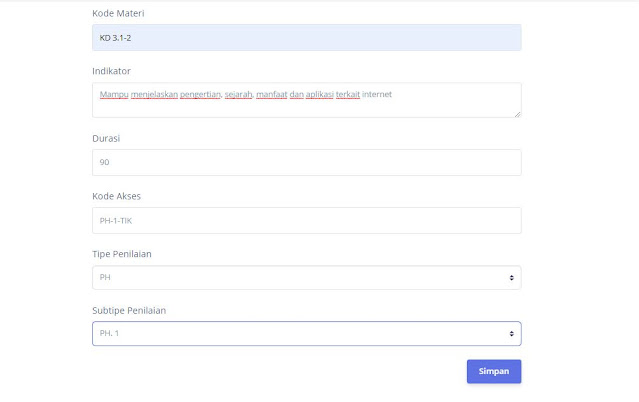The width and height of the screenshot is (639, 402).
Task: Click the Kode Akses label
Action: pyautogui.click(x=117, y=196)
